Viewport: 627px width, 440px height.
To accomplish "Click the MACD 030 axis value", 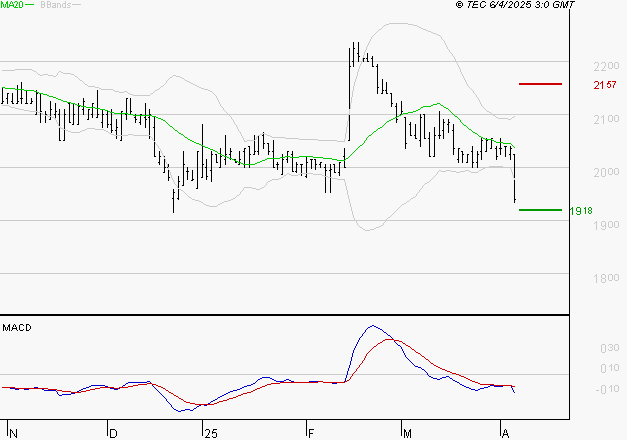I will (x=610, y=348).
